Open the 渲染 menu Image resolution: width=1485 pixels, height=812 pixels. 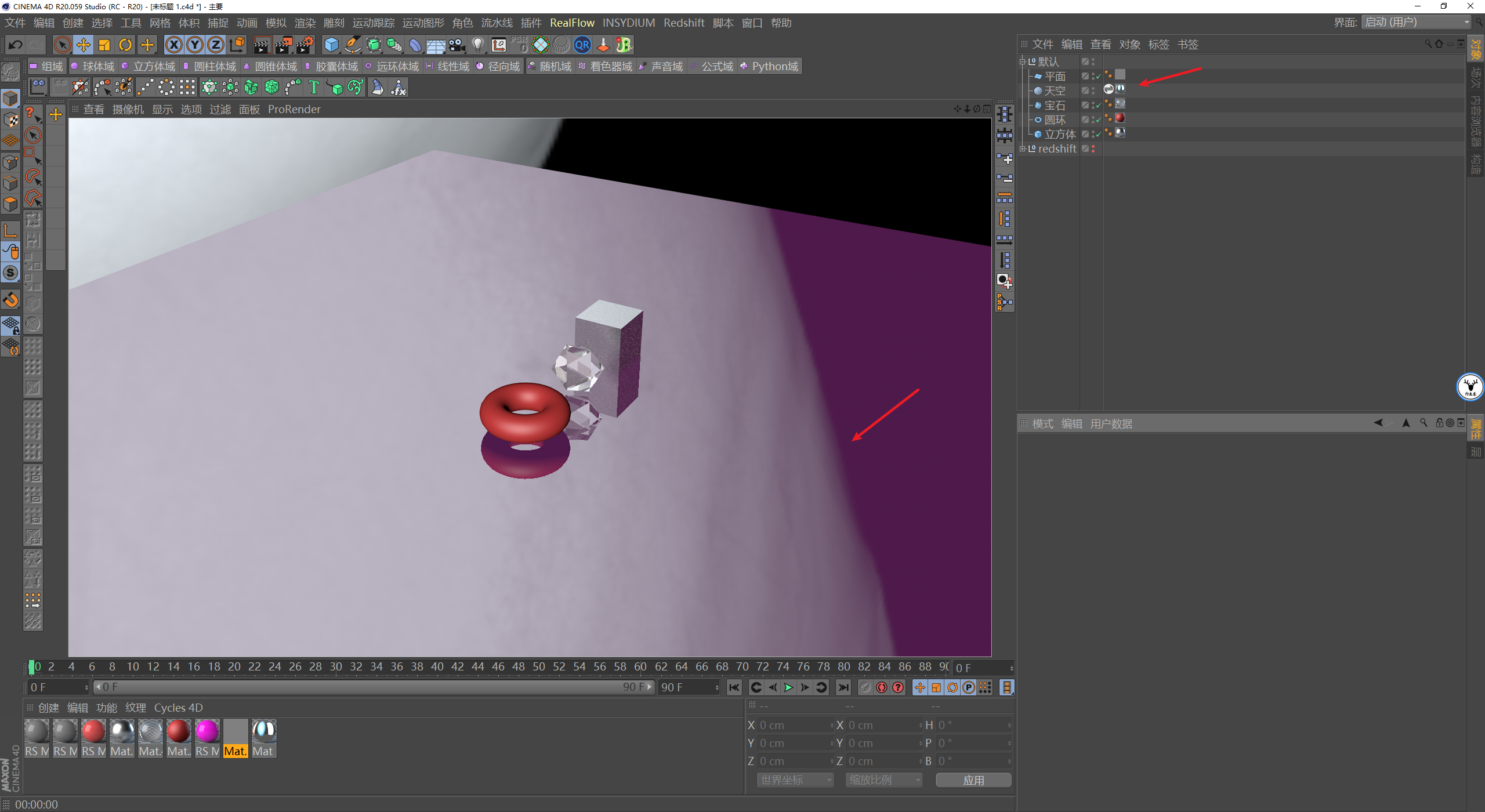[305, 23]
